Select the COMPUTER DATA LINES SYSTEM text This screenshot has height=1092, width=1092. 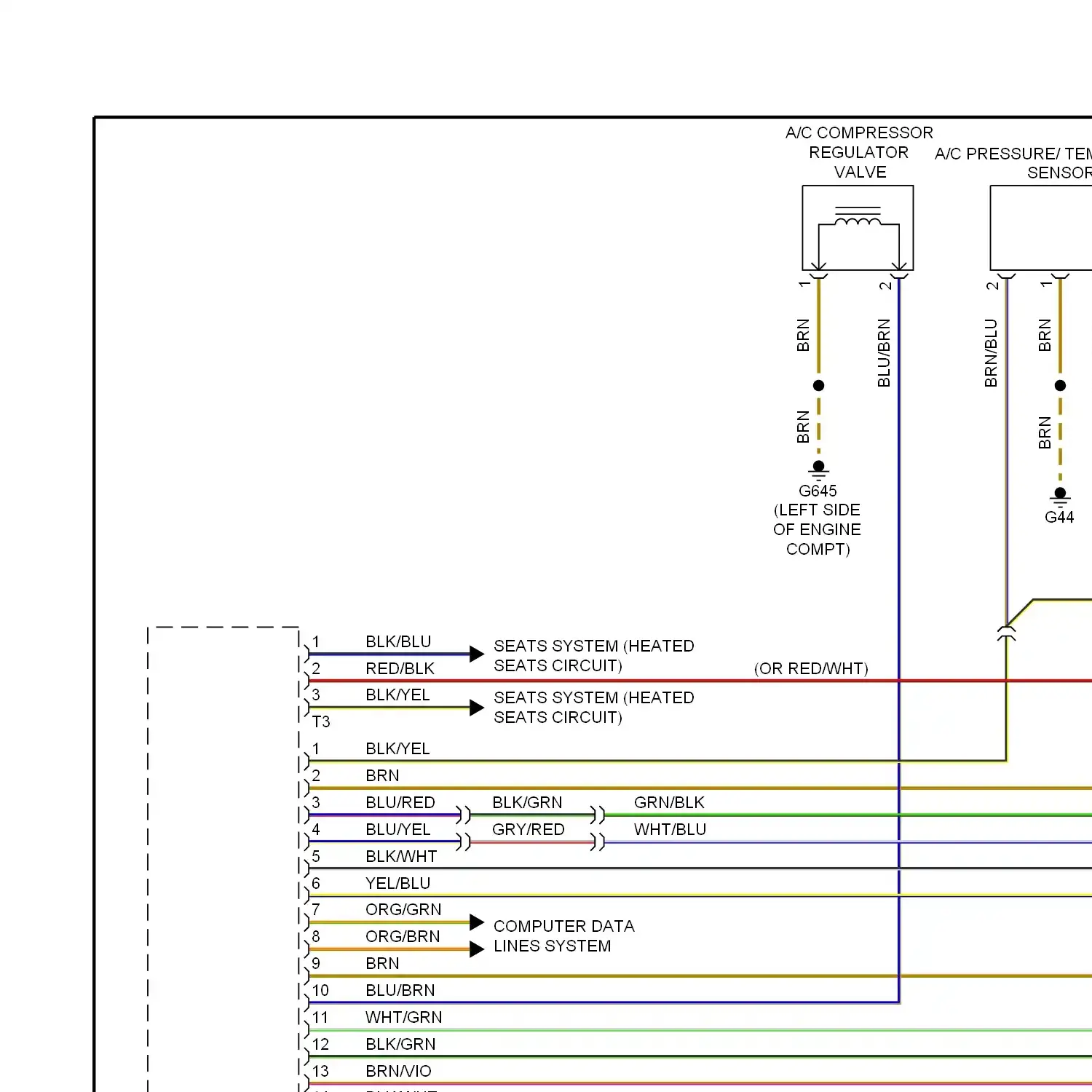564,935
